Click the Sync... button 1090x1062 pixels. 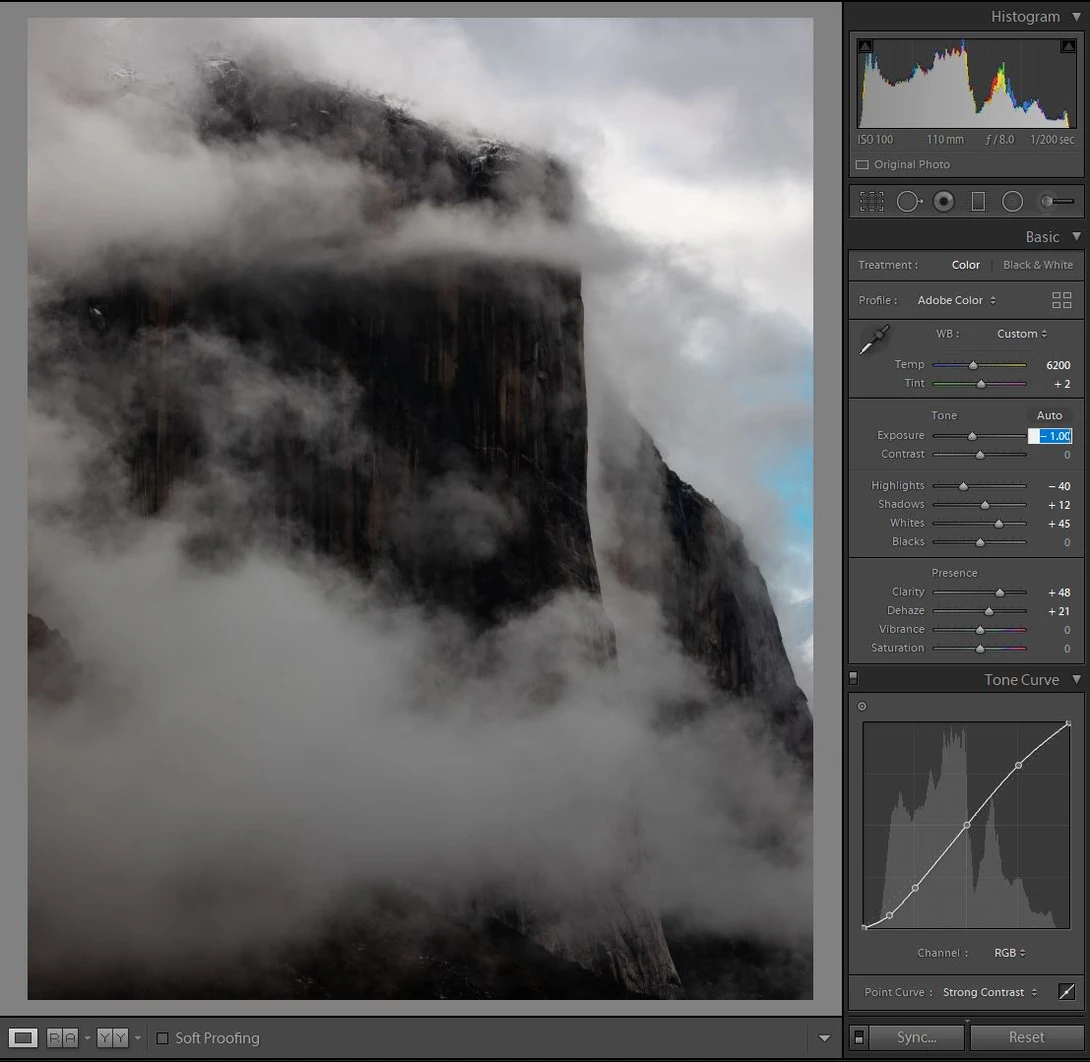coord(916,1037)
